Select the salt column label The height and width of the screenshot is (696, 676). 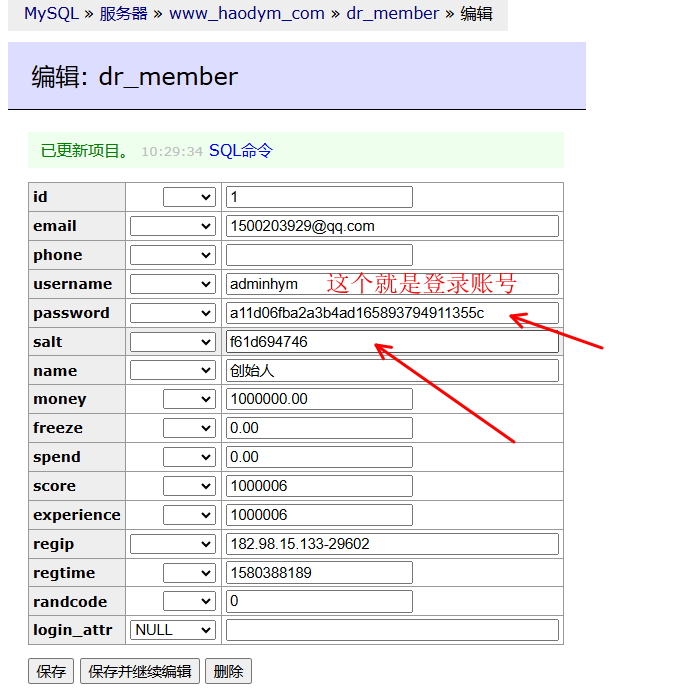coord(47,342)
